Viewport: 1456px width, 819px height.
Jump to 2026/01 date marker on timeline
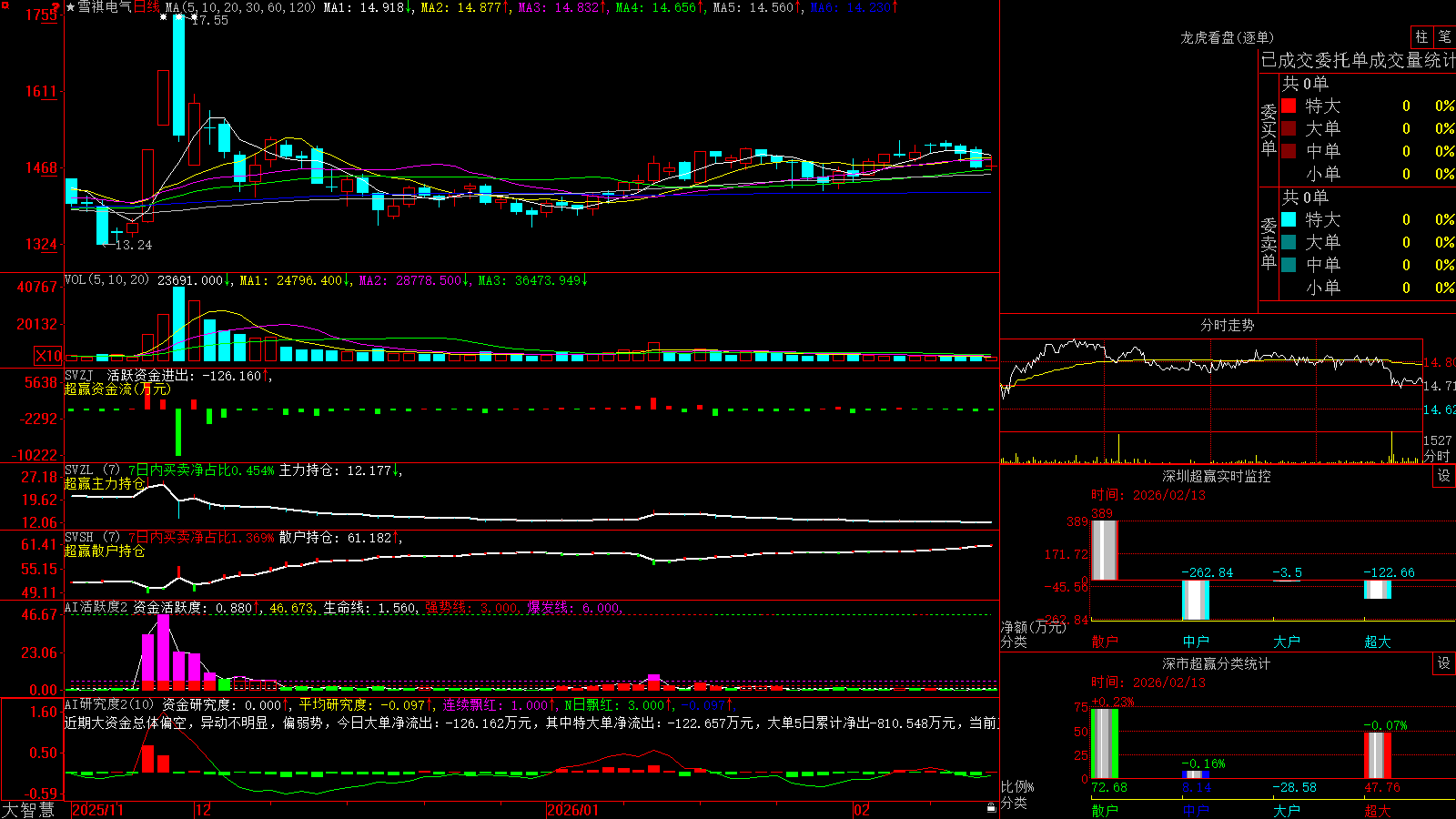[573, 810]
